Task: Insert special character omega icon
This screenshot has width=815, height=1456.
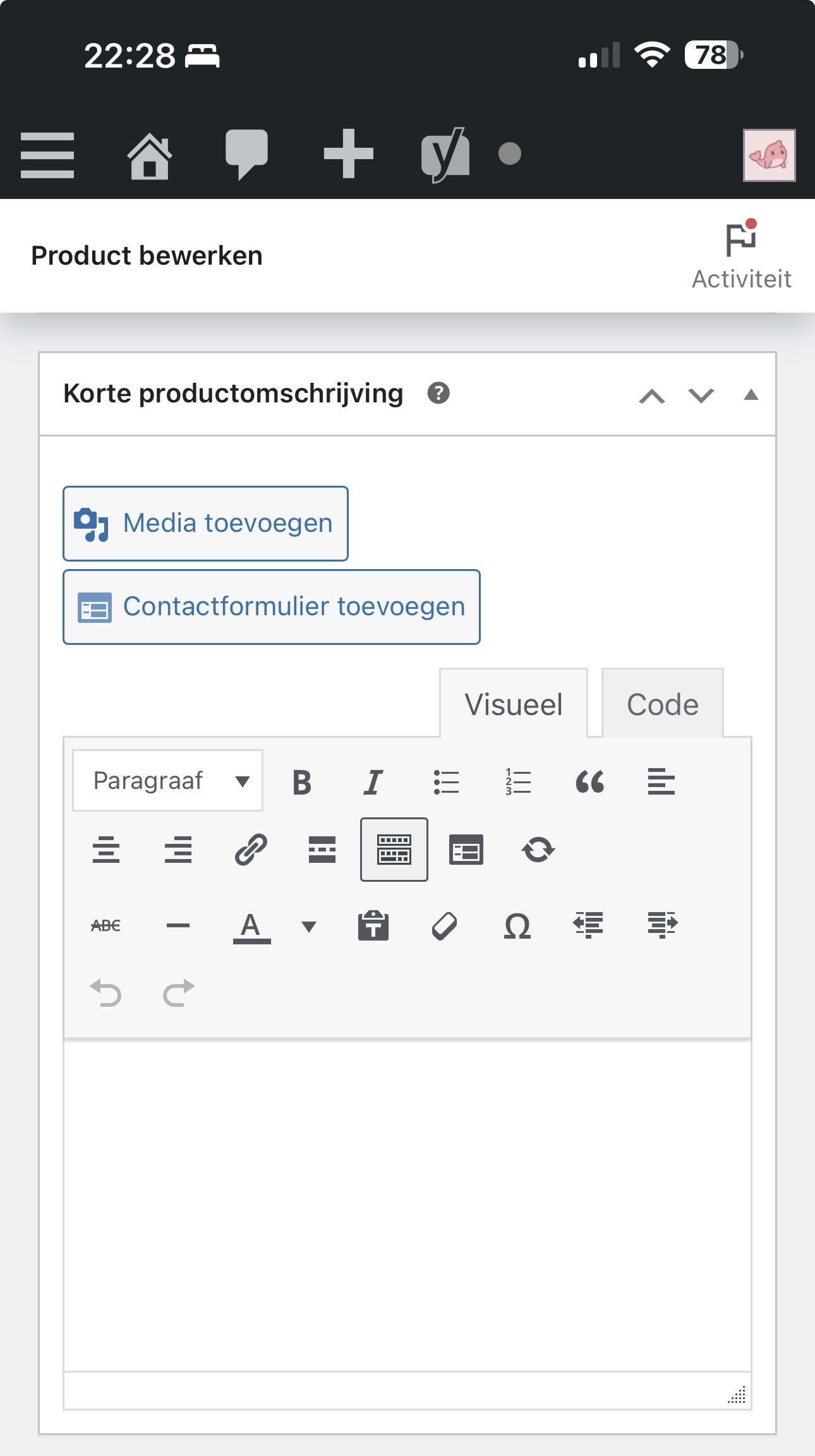Action: pos(517,926)
